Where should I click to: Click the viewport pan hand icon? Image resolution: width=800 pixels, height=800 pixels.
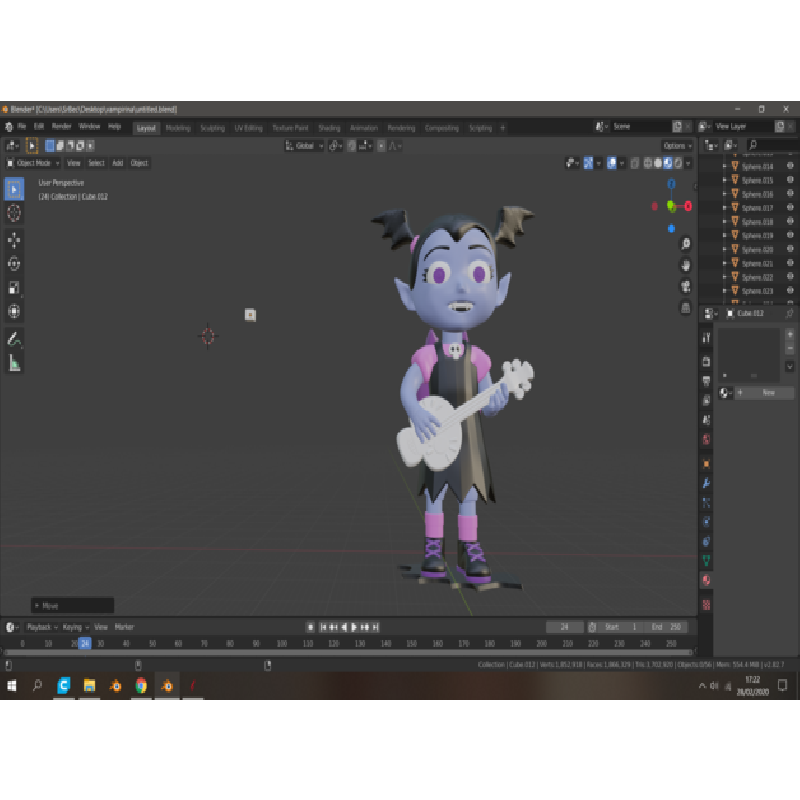click(686, 265)
